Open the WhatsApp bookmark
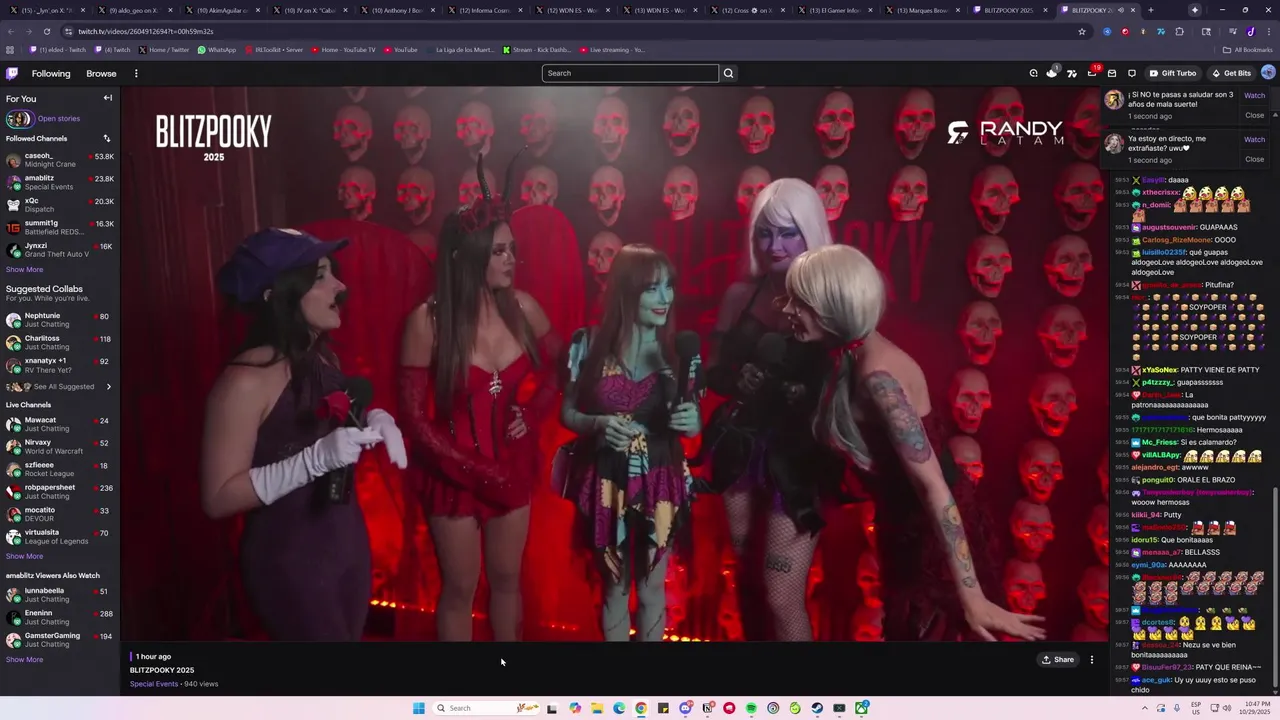This screenshot has width=1280, height=720. [217, 49]
